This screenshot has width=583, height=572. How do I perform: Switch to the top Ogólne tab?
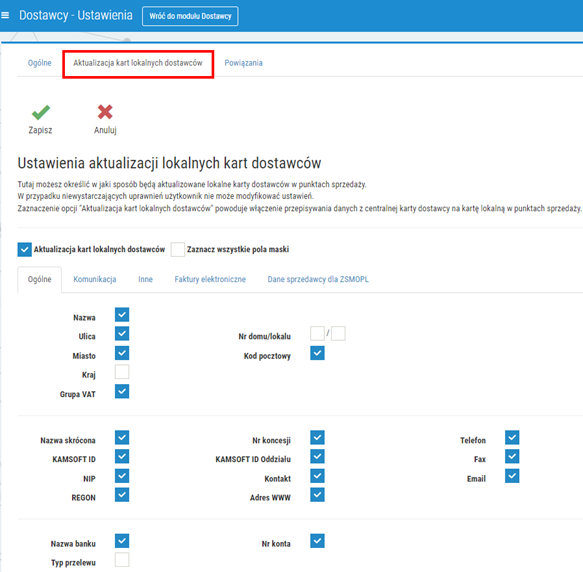point(39,63)
